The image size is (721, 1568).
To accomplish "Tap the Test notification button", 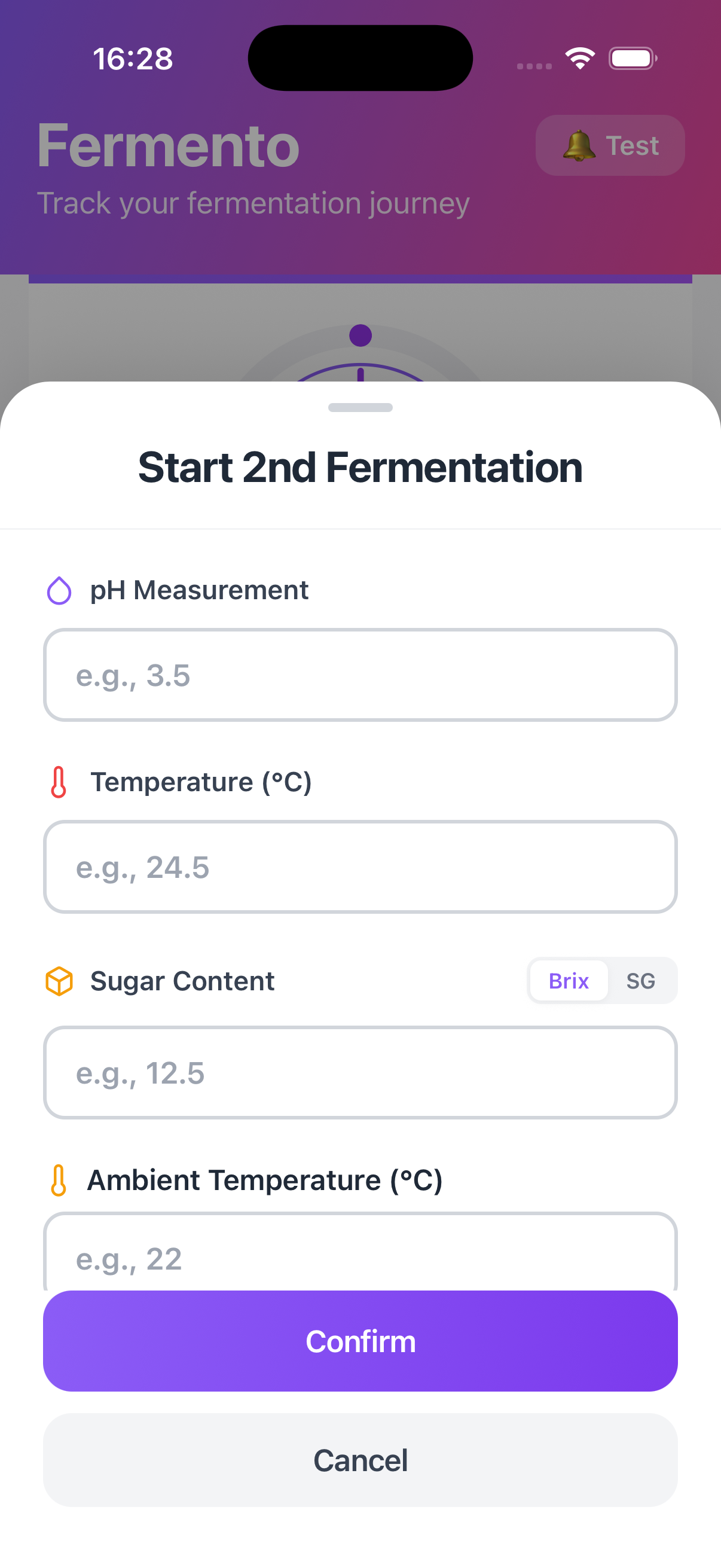I will (x=610, y=146).
